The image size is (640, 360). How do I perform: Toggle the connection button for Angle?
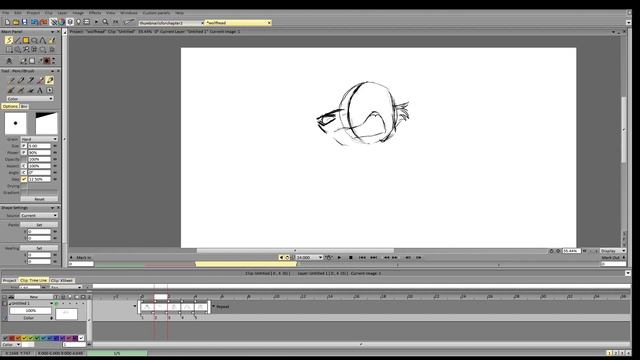(x=24, y=172)
